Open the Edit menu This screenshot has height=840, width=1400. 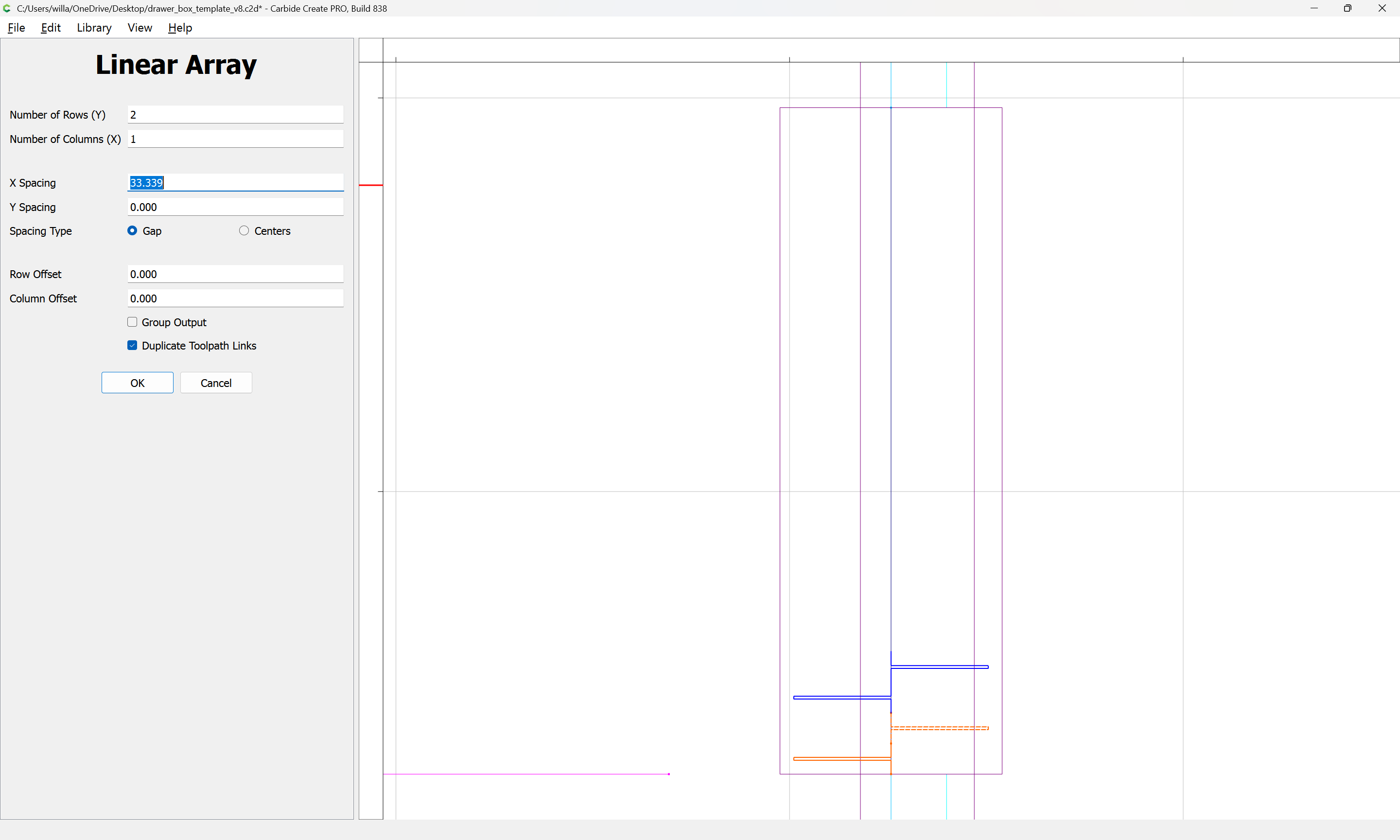pos(51,28)
